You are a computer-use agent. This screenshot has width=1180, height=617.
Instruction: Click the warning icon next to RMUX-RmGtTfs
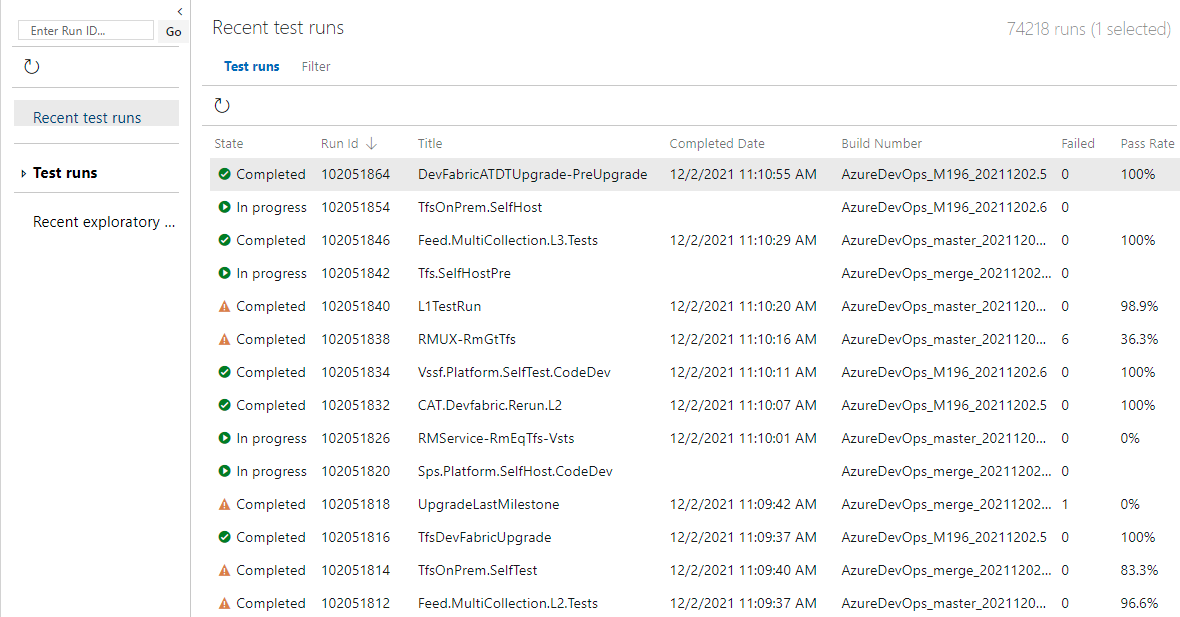pos(225,339)
